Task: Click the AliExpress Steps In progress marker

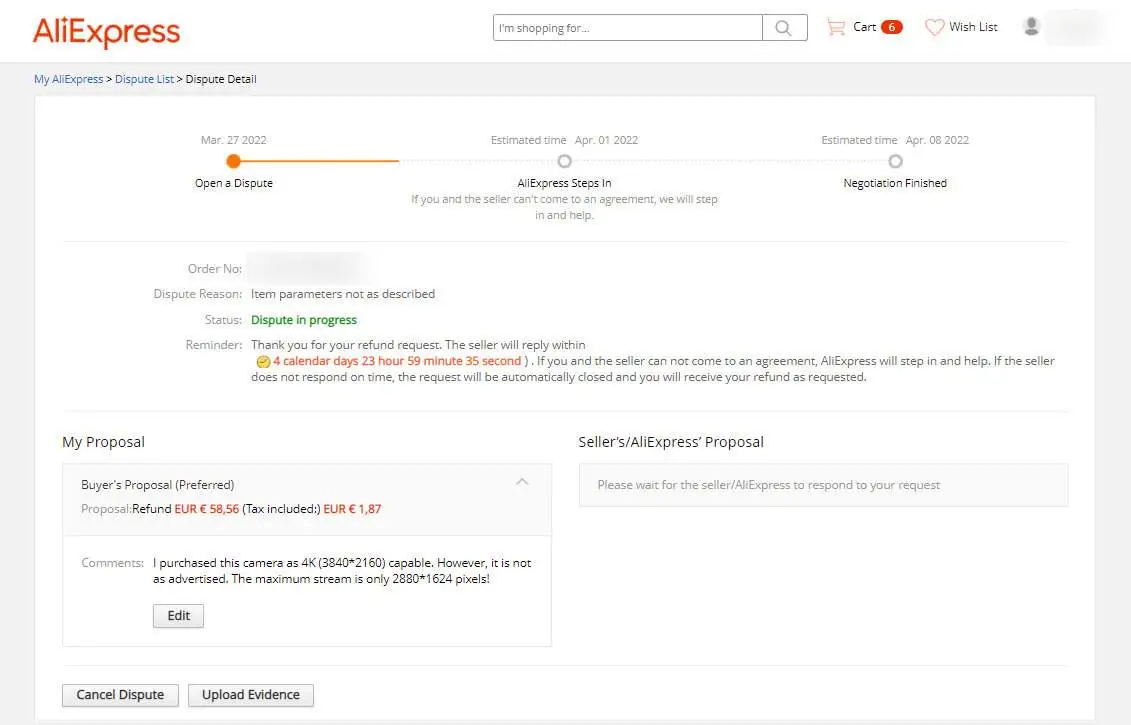Action: click(565, 161)
